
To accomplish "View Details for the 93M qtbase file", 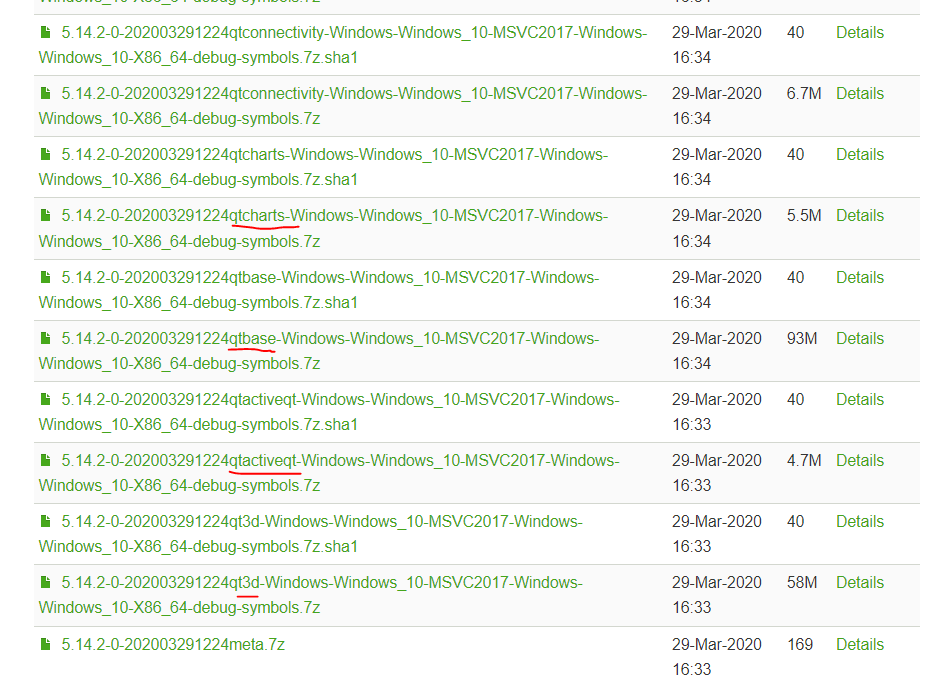I will [x=860, y=339].
